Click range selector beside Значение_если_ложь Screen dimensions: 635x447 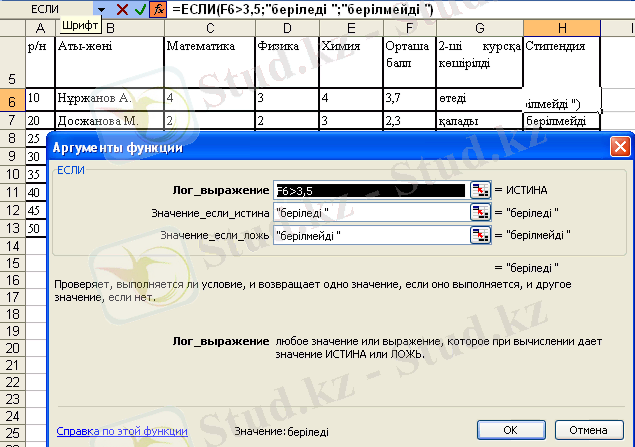tap(480, 236)
